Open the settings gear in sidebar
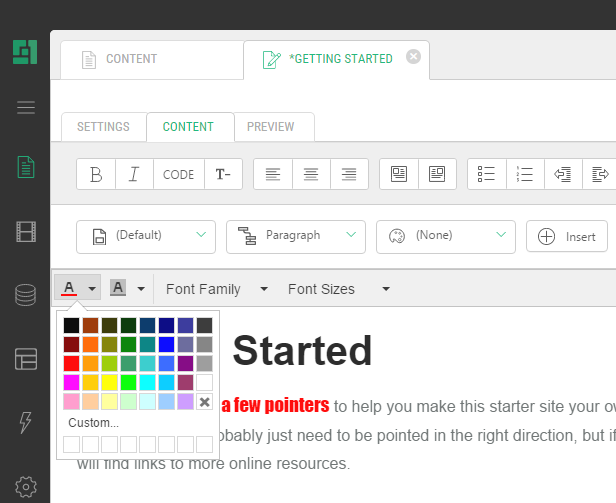The height and width of the screenshot is (503, 616). point(26,487)
